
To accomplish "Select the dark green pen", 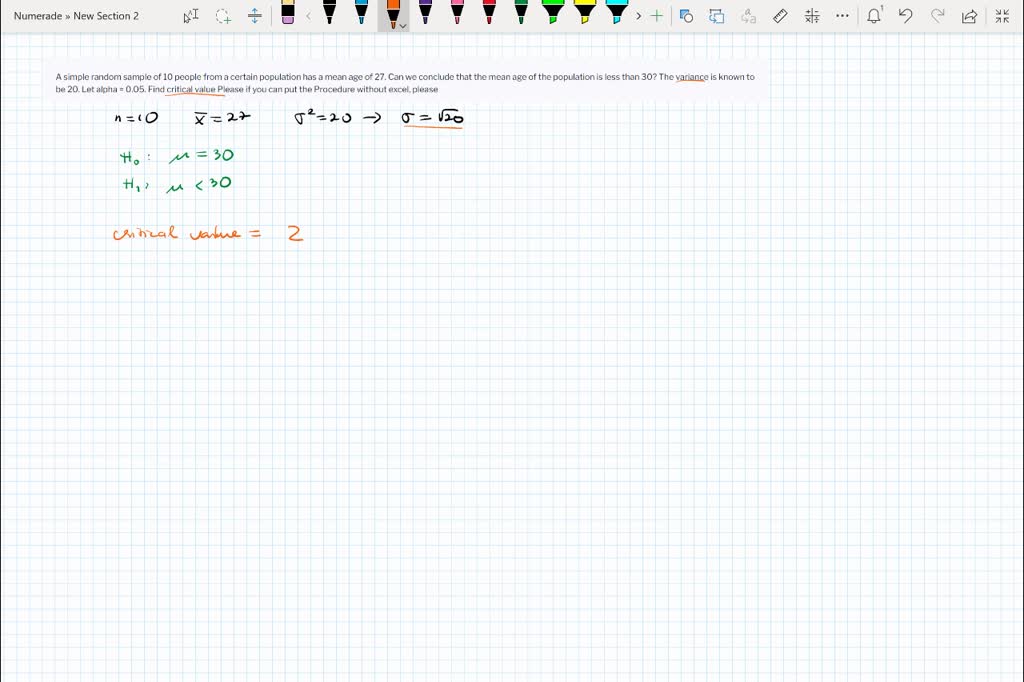I will (521, 13).
